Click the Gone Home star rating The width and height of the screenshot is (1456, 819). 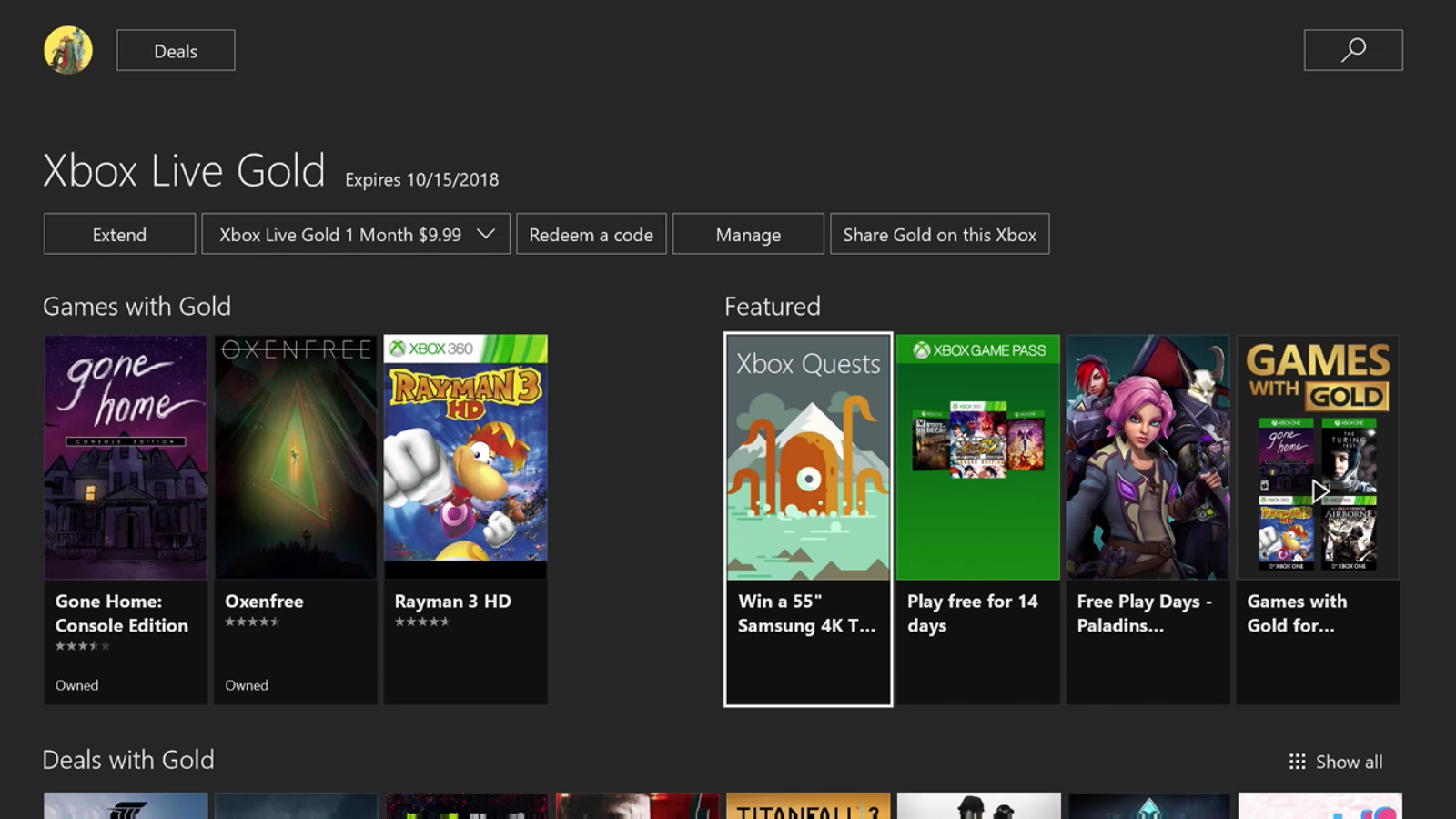tap(82, 646)
